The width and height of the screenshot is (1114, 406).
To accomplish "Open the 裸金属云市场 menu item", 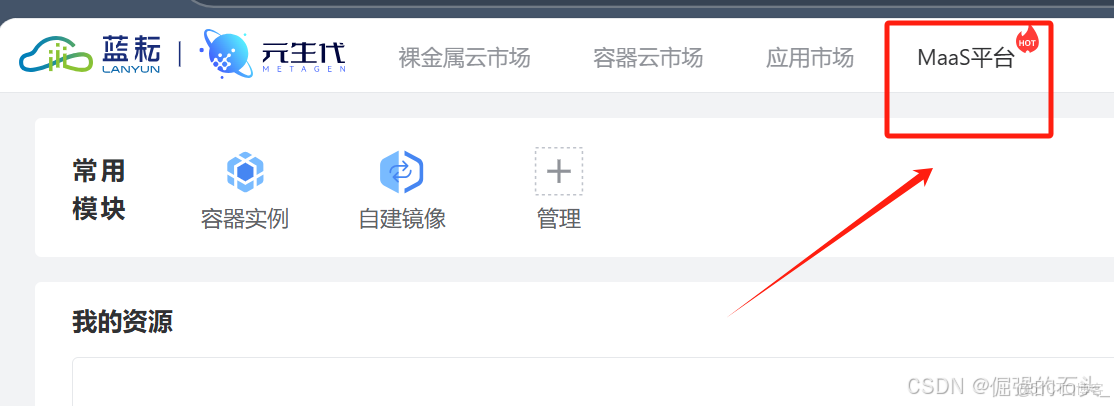I will (x=465, y=58).
